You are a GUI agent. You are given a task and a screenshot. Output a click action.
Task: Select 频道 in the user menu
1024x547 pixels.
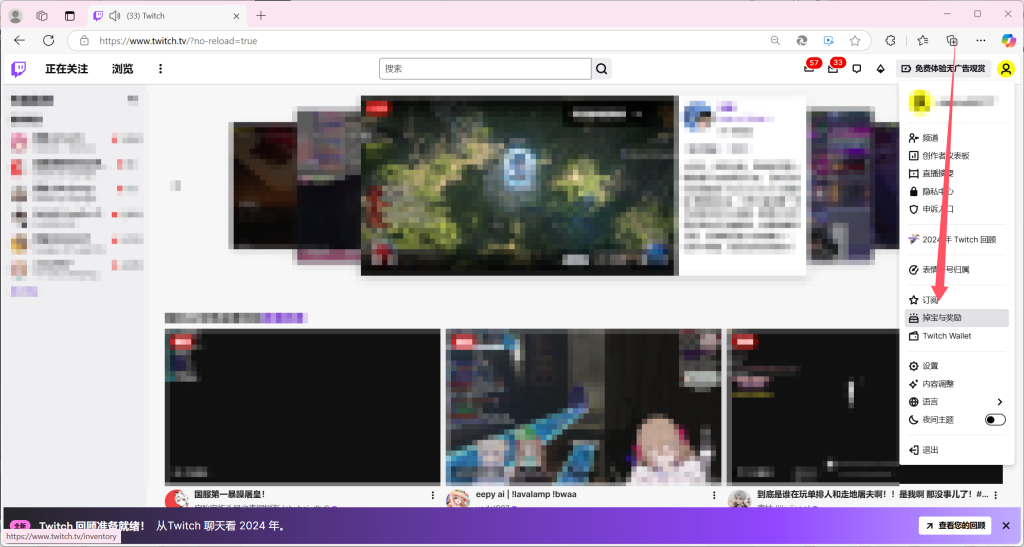pyautogui.click(x=956, y=138)
